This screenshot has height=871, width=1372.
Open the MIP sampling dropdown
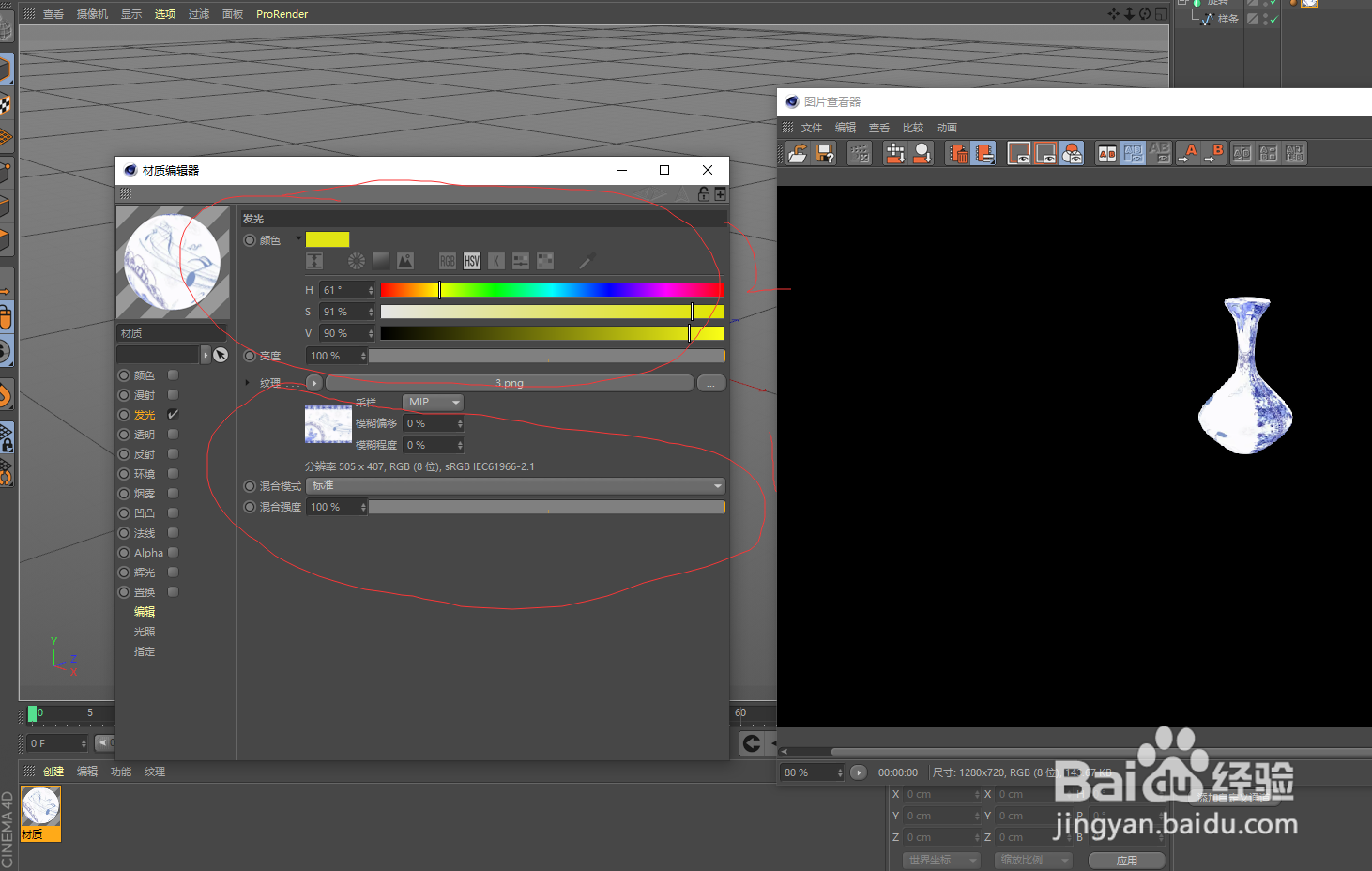432,402
